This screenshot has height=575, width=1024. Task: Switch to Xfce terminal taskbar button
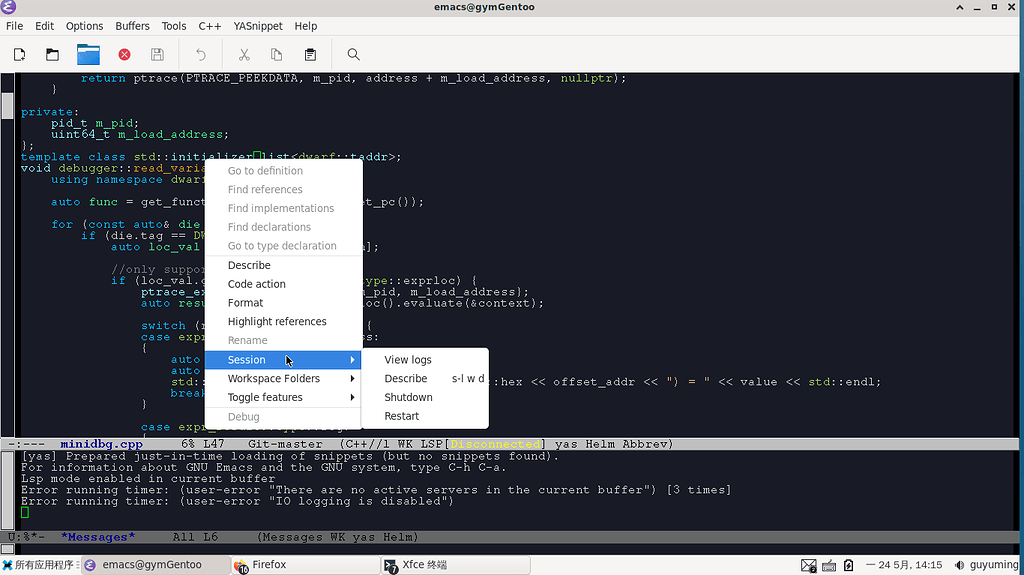[456, 565]
